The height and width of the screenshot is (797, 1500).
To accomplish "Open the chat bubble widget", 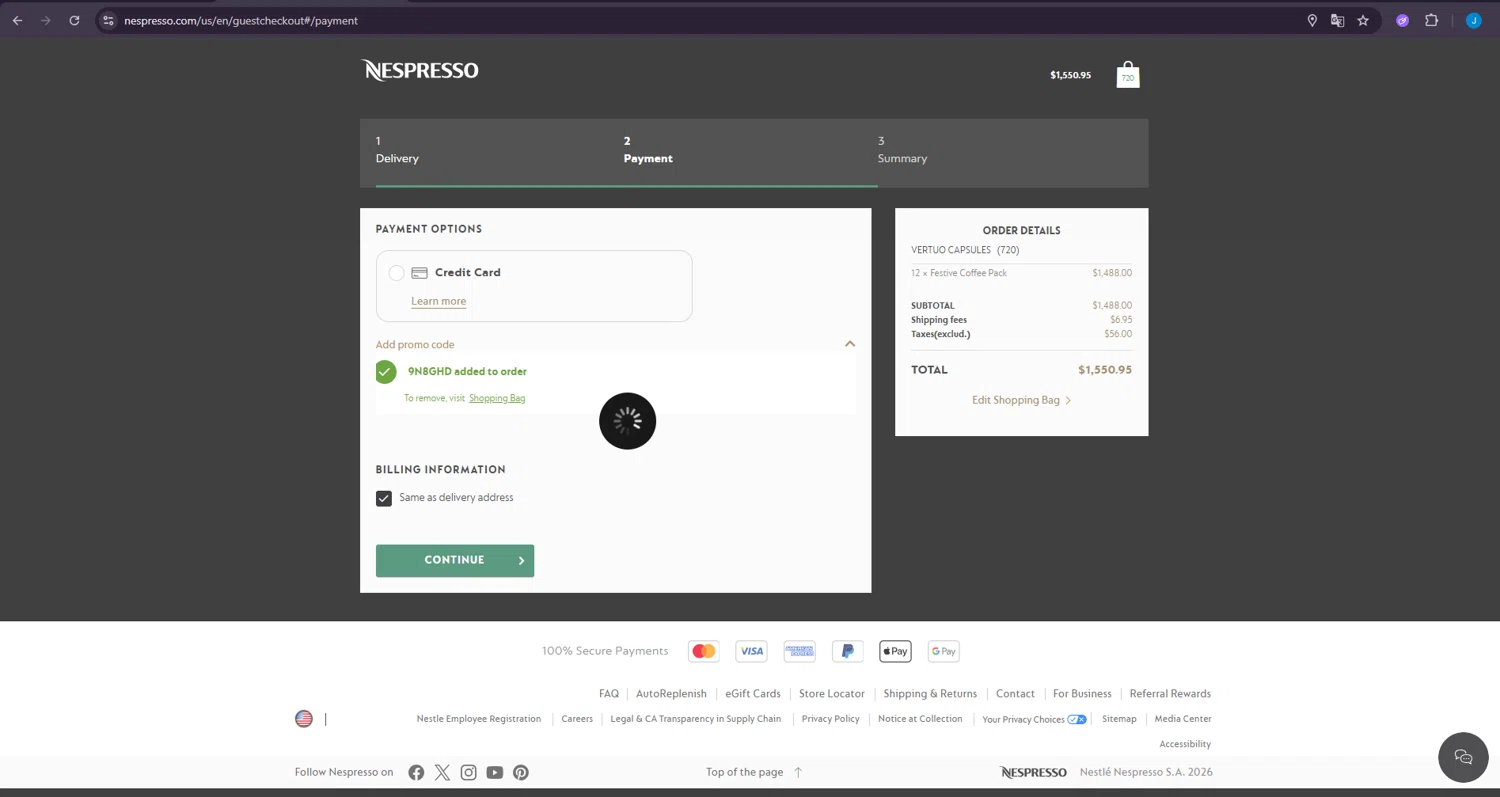I will tap(1463, 757).
